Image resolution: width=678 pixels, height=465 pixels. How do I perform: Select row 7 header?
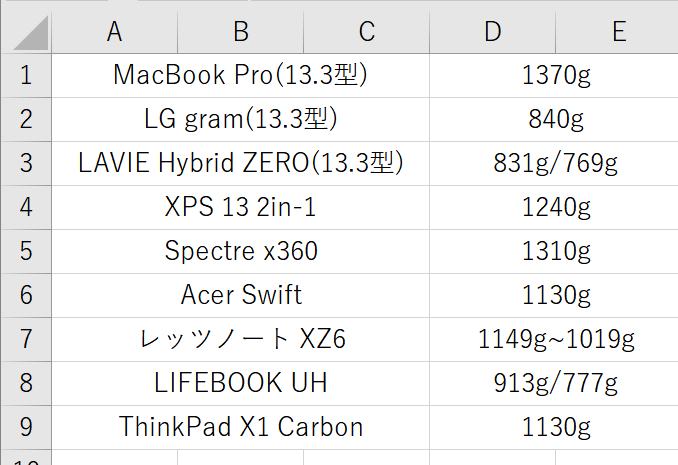(26, 339)
